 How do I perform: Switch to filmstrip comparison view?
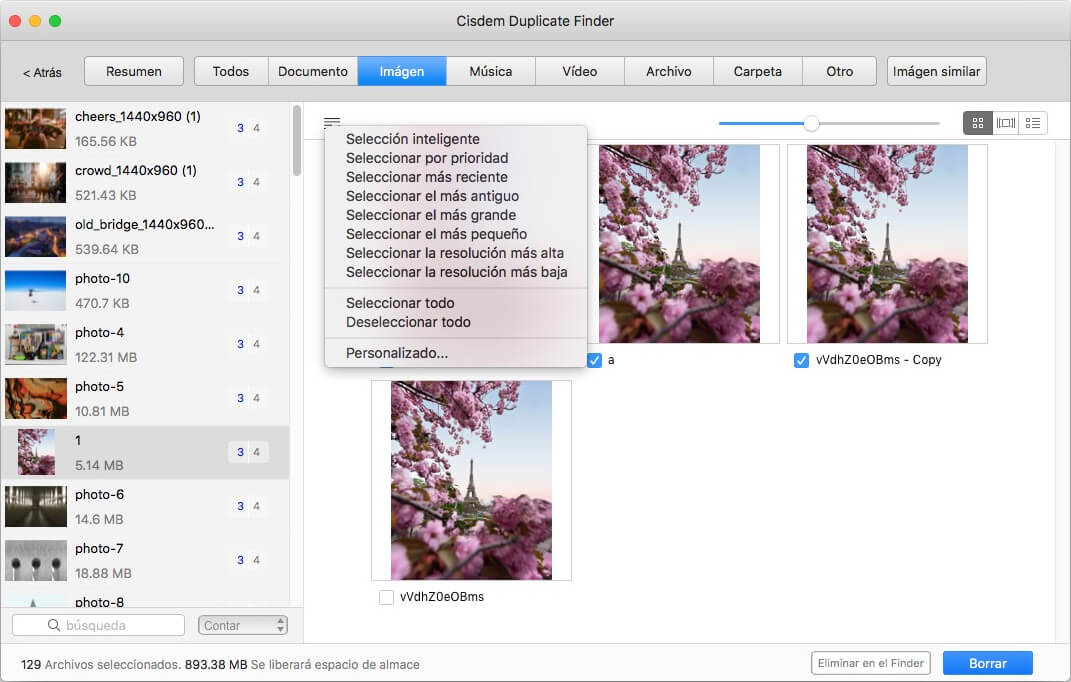(1005, 123)
